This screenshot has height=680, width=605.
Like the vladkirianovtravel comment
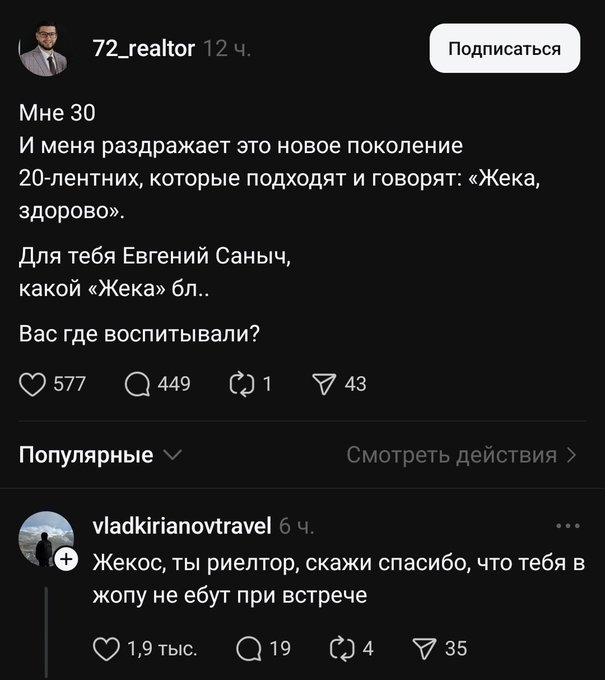(107, 648)
